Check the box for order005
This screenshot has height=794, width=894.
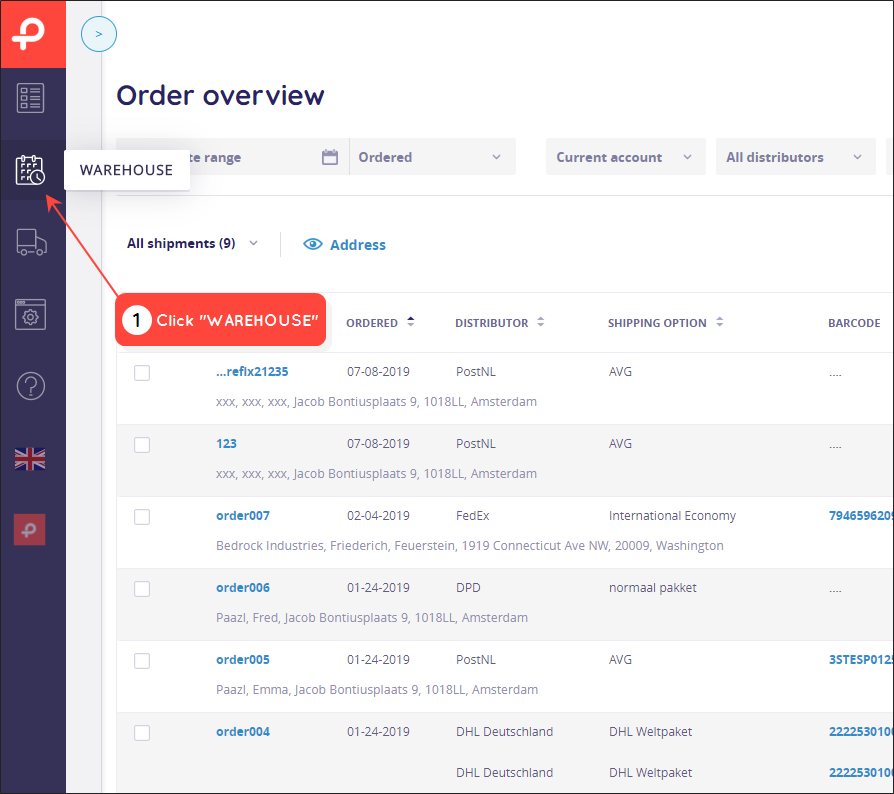[142, 661]
